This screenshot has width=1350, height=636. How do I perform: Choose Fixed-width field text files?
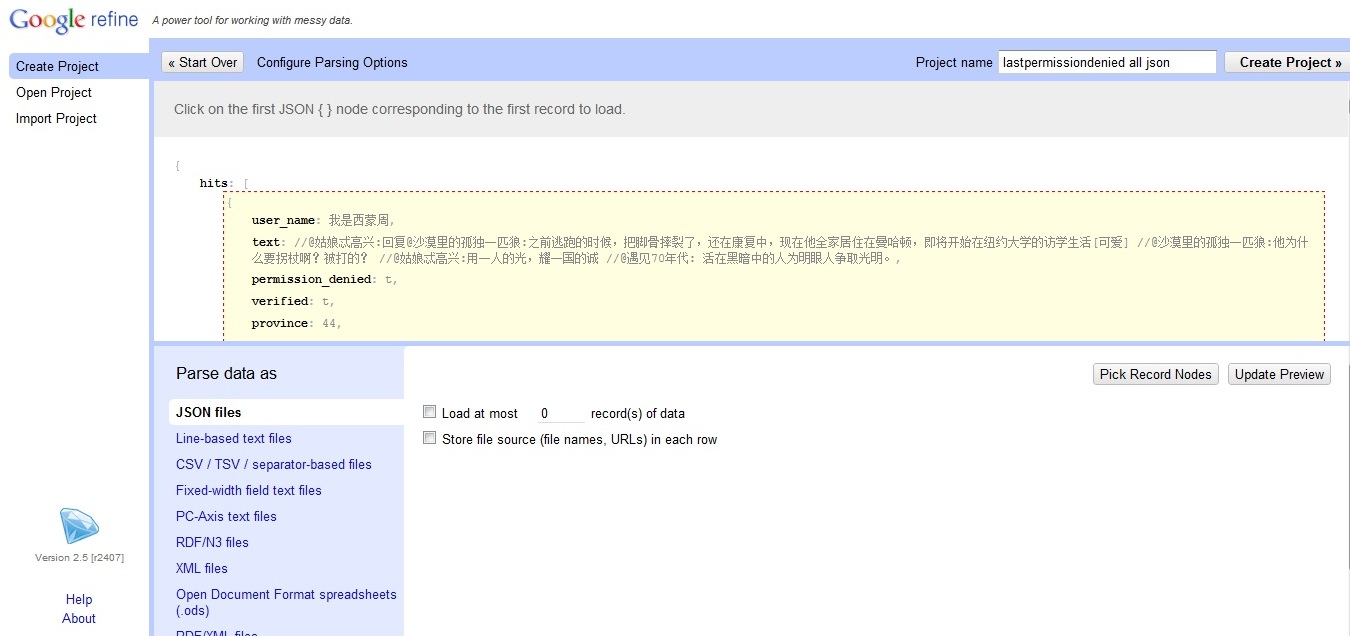coord(249,490)
